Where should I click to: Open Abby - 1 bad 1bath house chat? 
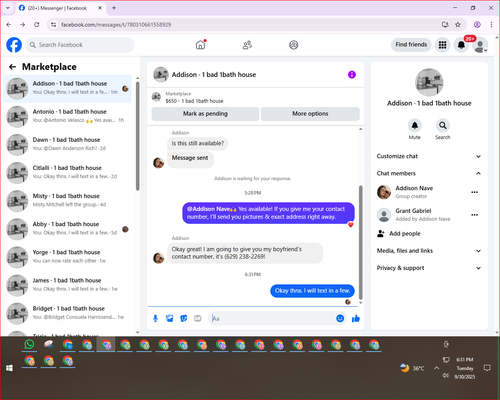pyautogui.click(x=67, y=229)
